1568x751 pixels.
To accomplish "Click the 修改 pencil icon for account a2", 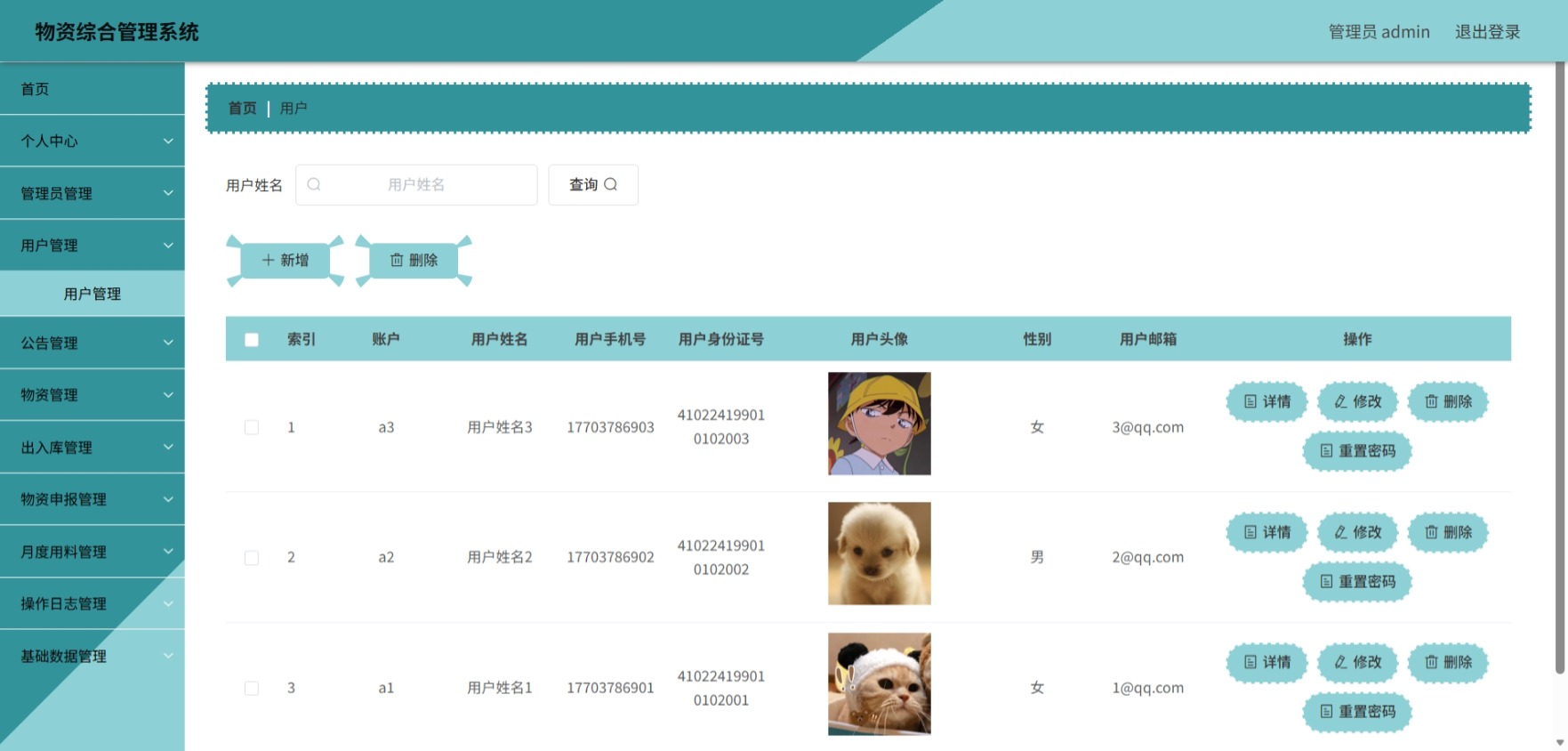I will point(1340,532).
